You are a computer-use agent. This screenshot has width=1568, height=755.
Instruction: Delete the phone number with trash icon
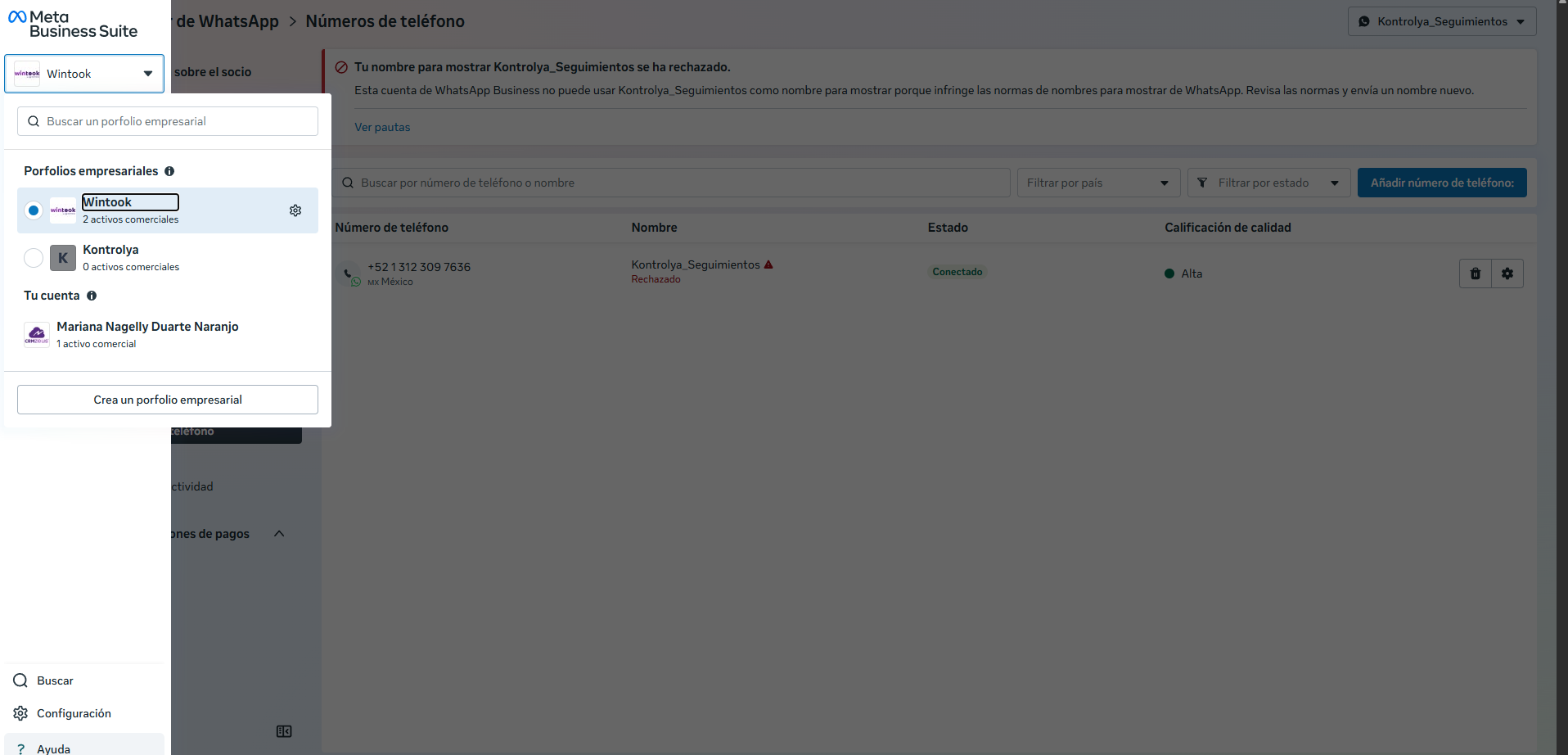click(x=1475, y=274)
